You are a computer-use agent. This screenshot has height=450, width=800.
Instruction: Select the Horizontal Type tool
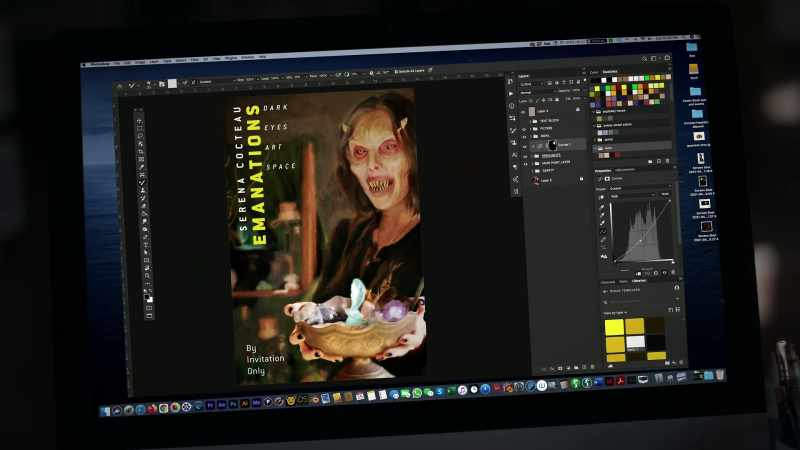pyautogui.click(x=145, y=245)
